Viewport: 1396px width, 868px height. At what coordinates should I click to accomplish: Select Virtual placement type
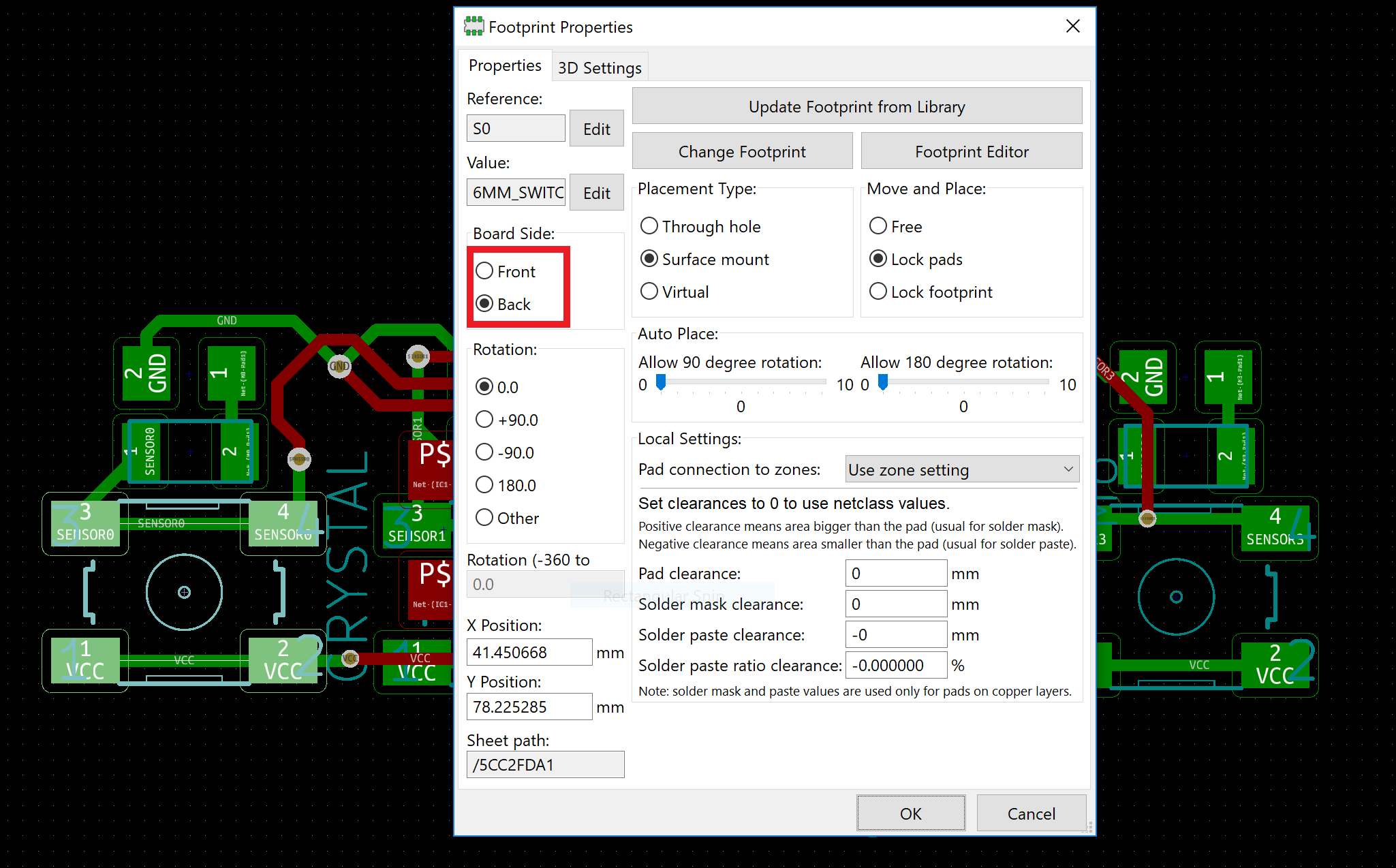click(650, 292)
